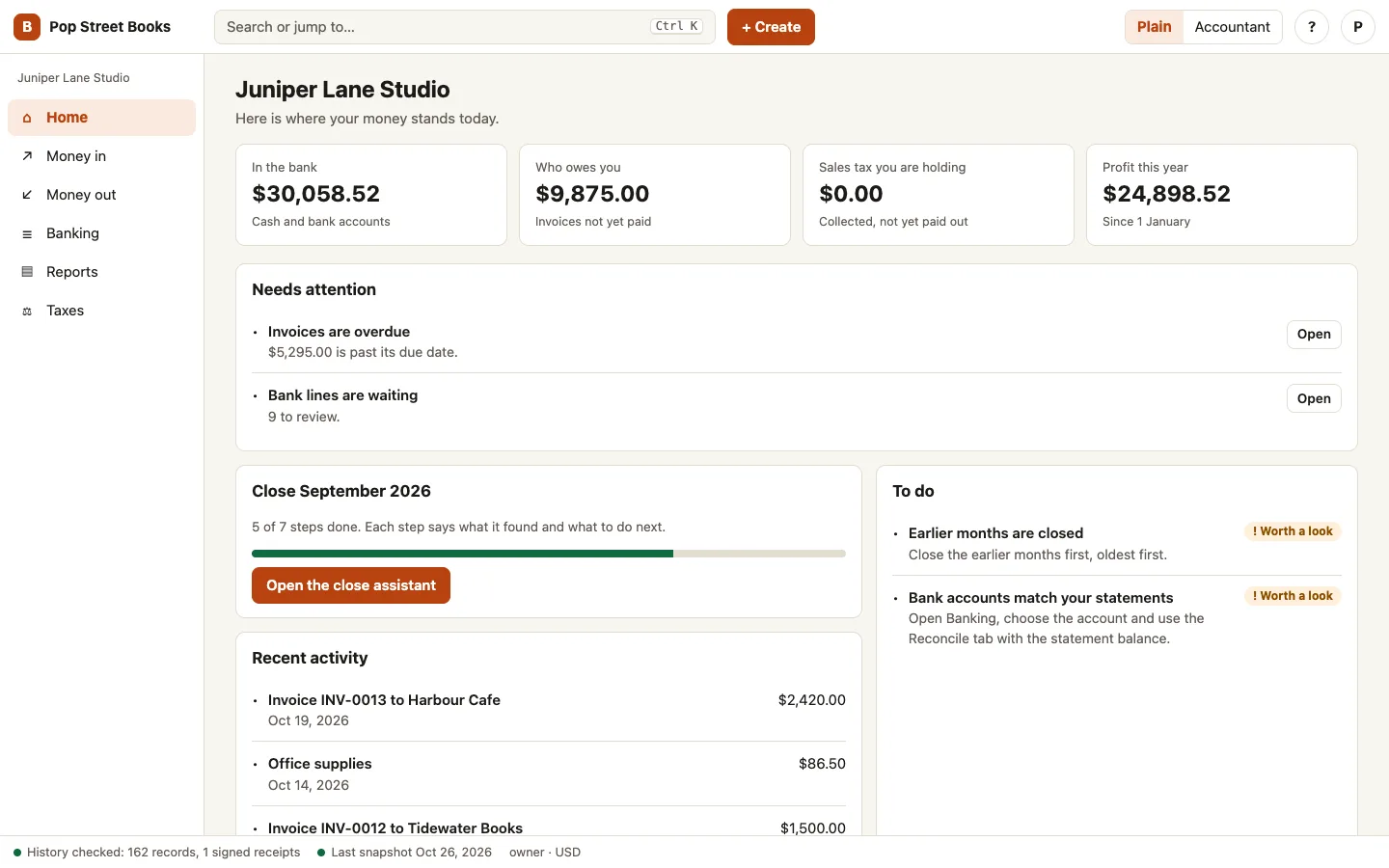Click the Taxes scale icon
Image resolution: width=1389 pixels, height=868 pixels.
(27, 311)
